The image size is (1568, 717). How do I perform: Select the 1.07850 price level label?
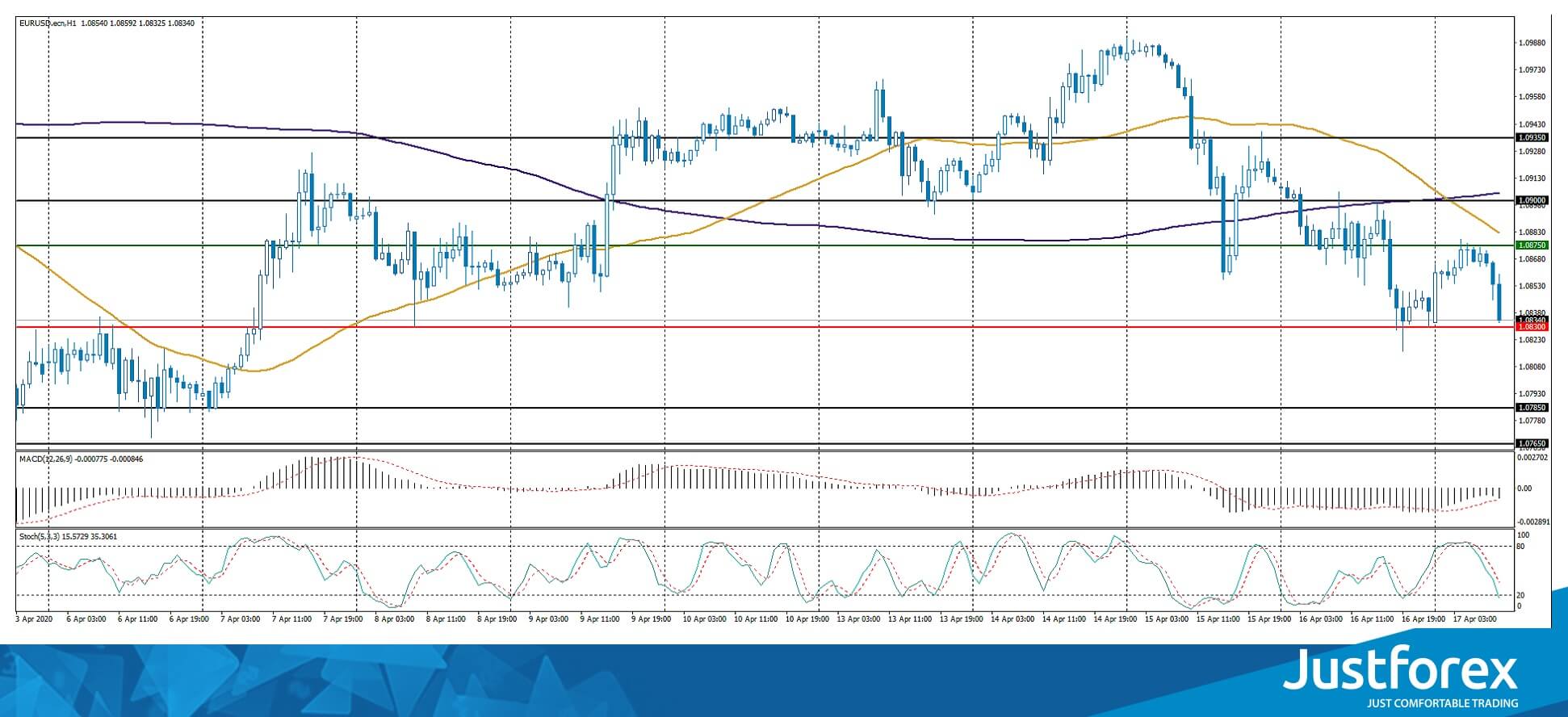tap(1532, 408)
